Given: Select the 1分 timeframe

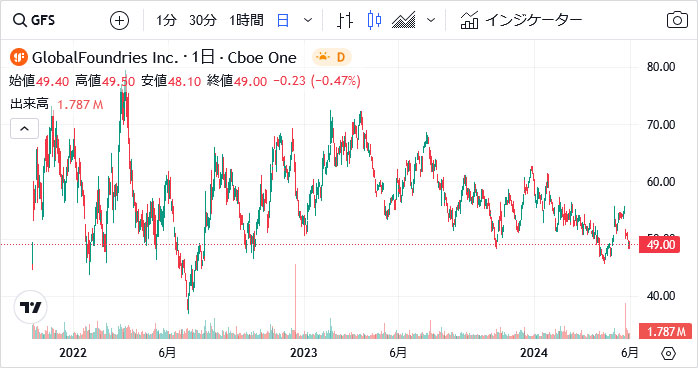Looking at the screenshot, I should (166, 20).
